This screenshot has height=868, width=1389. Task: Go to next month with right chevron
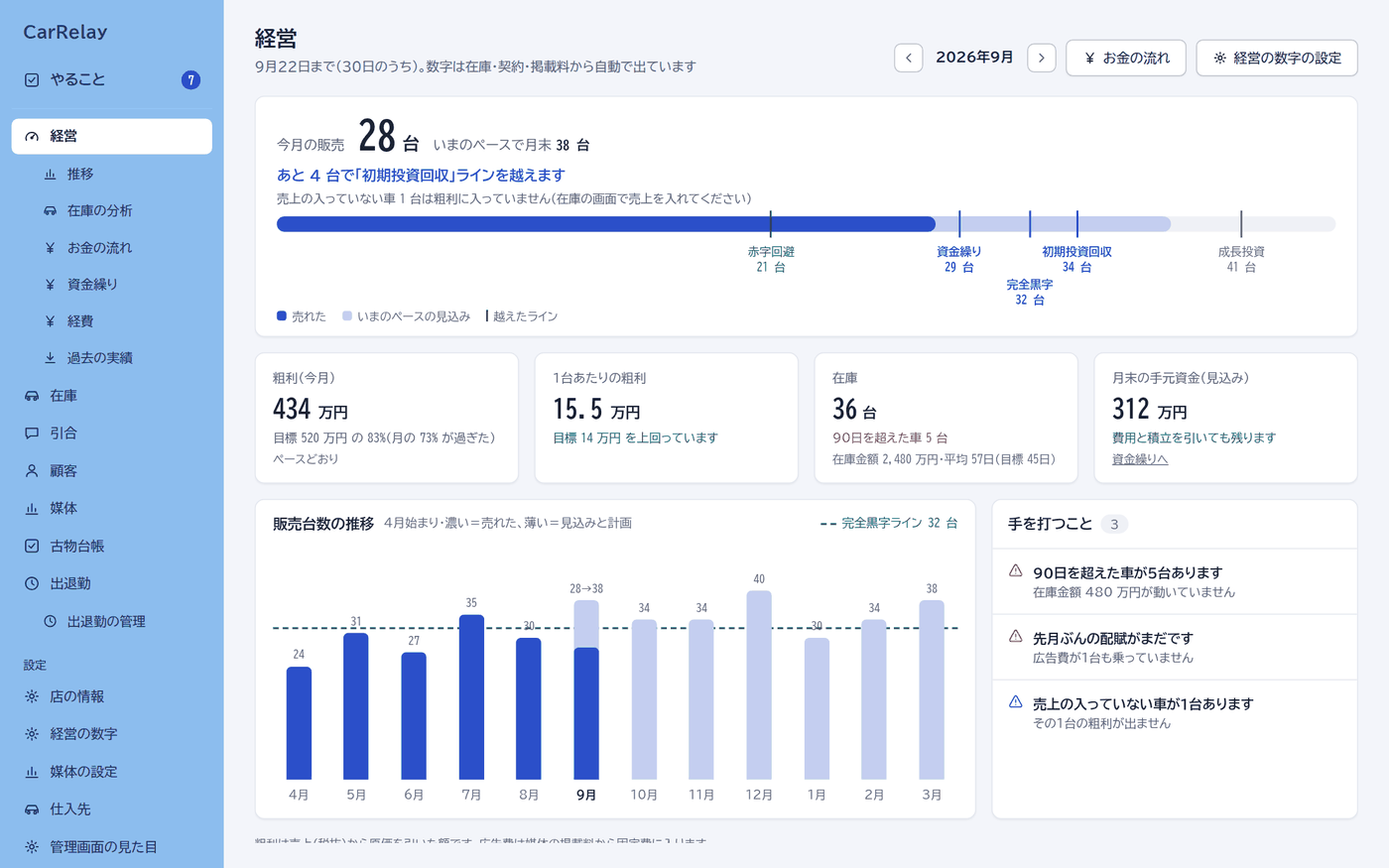tap(1041, 58)
